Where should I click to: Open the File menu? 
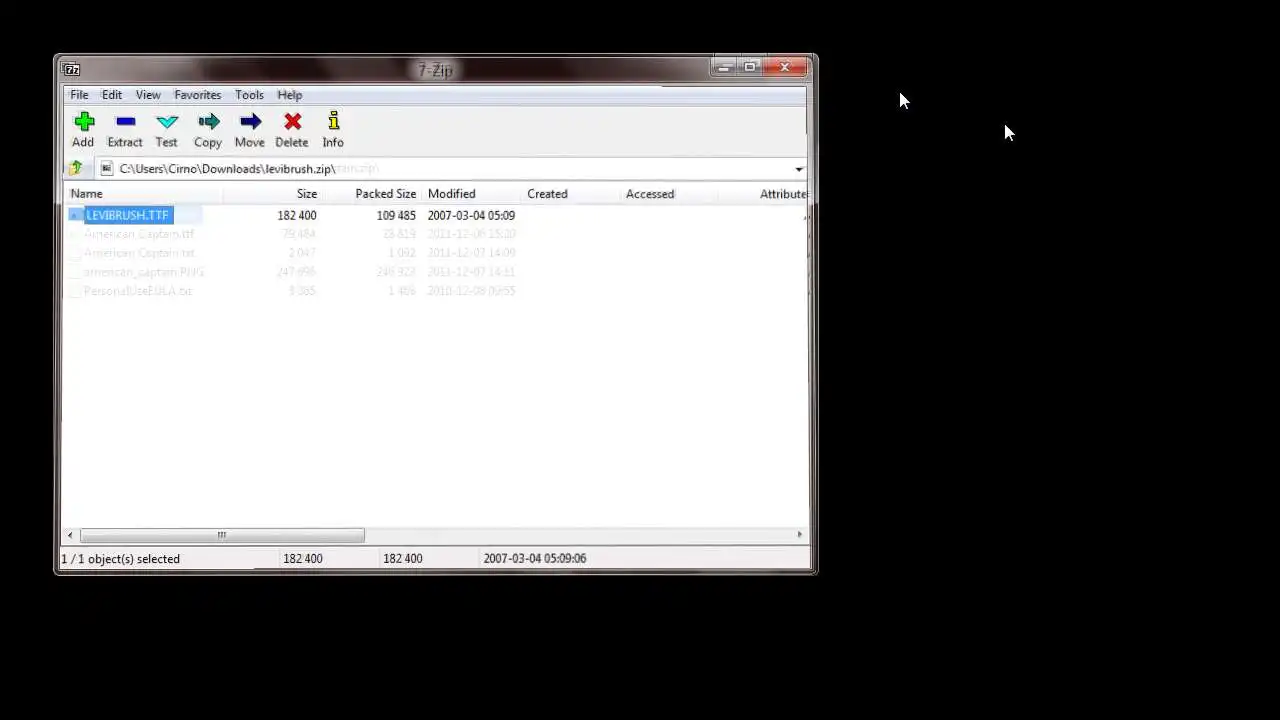coord(79,95)
